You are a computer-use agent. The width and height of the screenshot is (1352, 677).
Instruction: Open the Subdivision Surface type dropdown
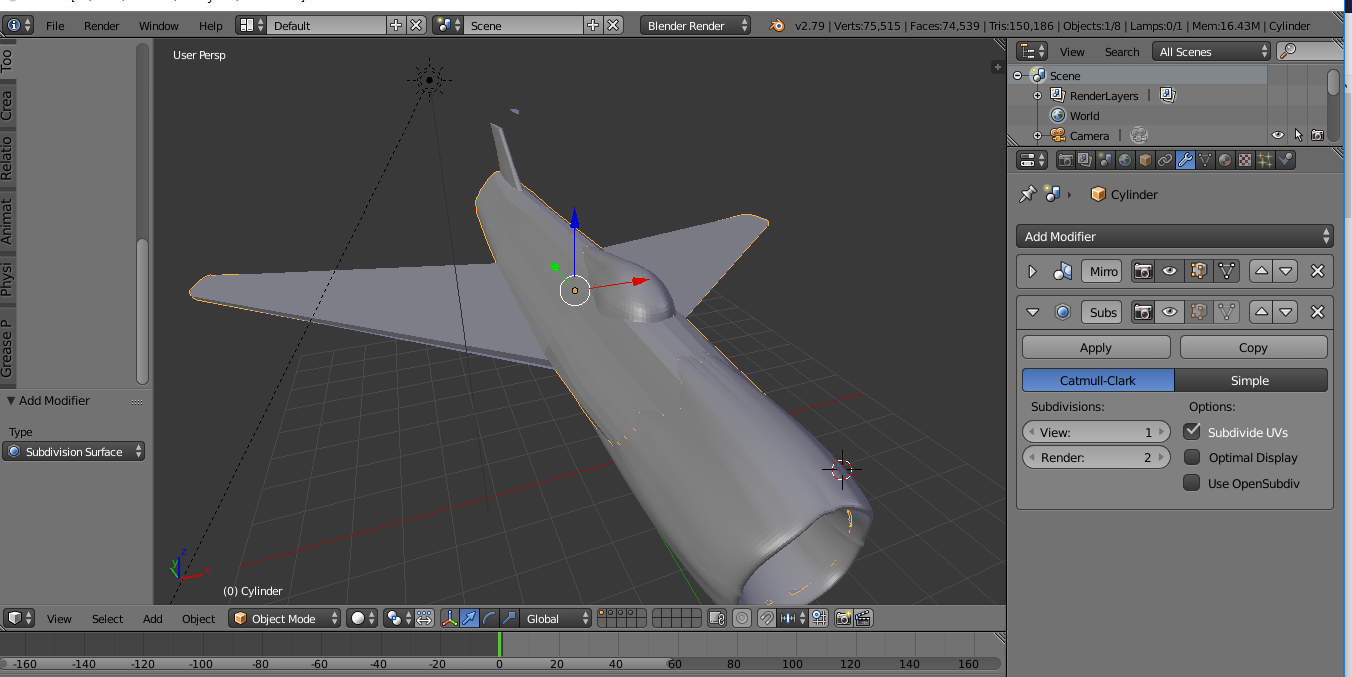pyautogui.click(x=74, y=451)
